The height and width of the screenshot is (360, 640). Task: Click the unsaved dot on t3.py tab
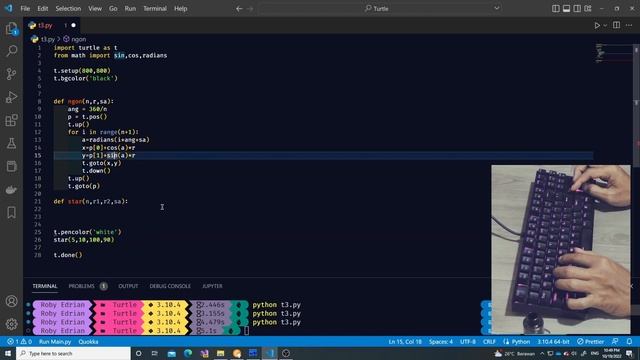(x=73, y=25)
